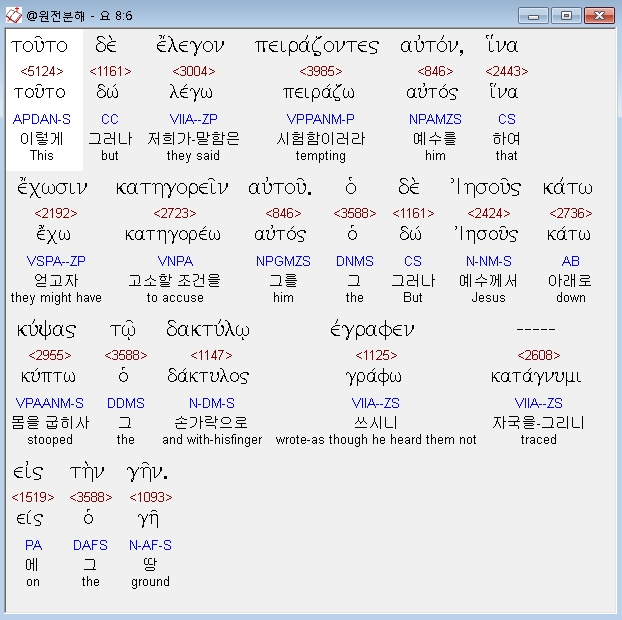Click the English gloss 'traced'

coord(539,440)
